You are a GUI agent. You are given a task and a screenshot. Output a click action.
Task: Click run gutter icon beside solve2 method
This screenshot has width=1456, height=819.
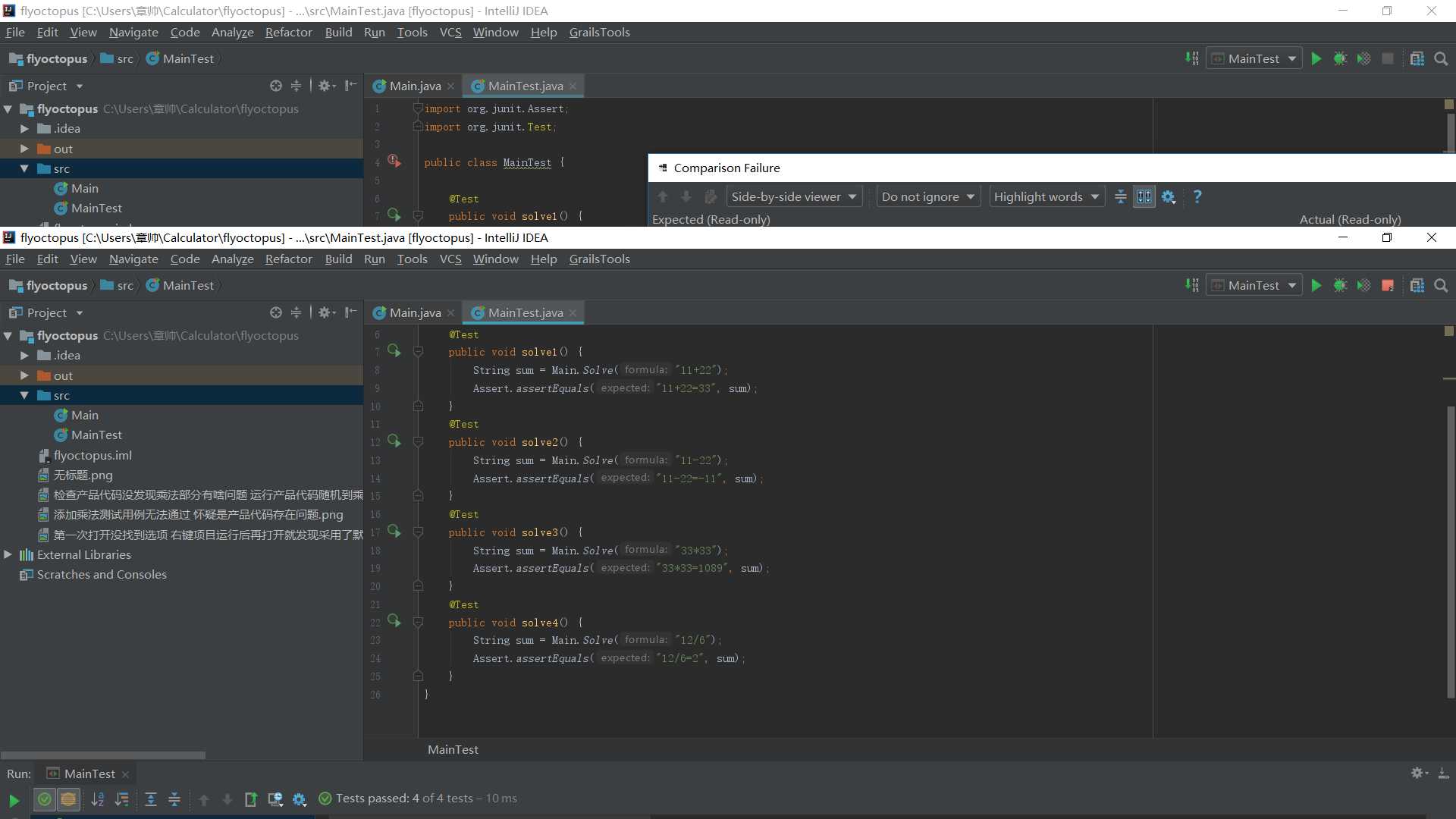394,441
